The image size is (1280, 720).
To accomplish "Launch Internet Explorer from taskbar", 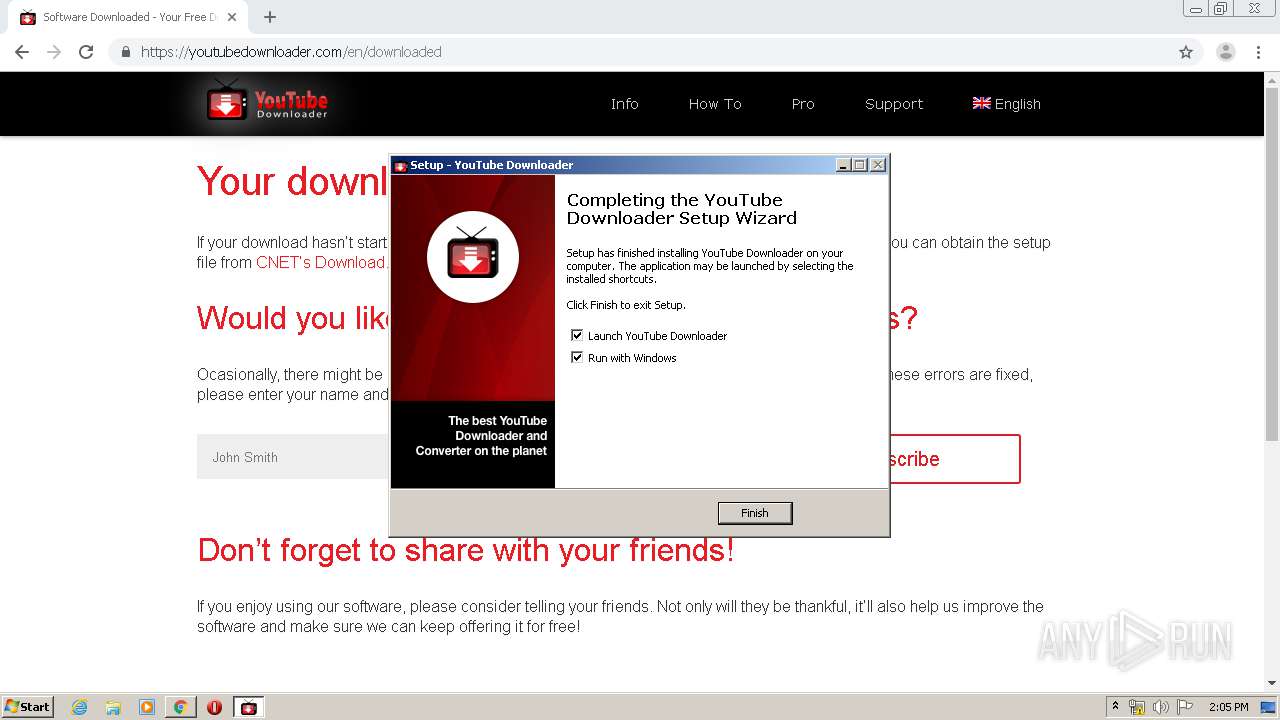I will (80, 707).
